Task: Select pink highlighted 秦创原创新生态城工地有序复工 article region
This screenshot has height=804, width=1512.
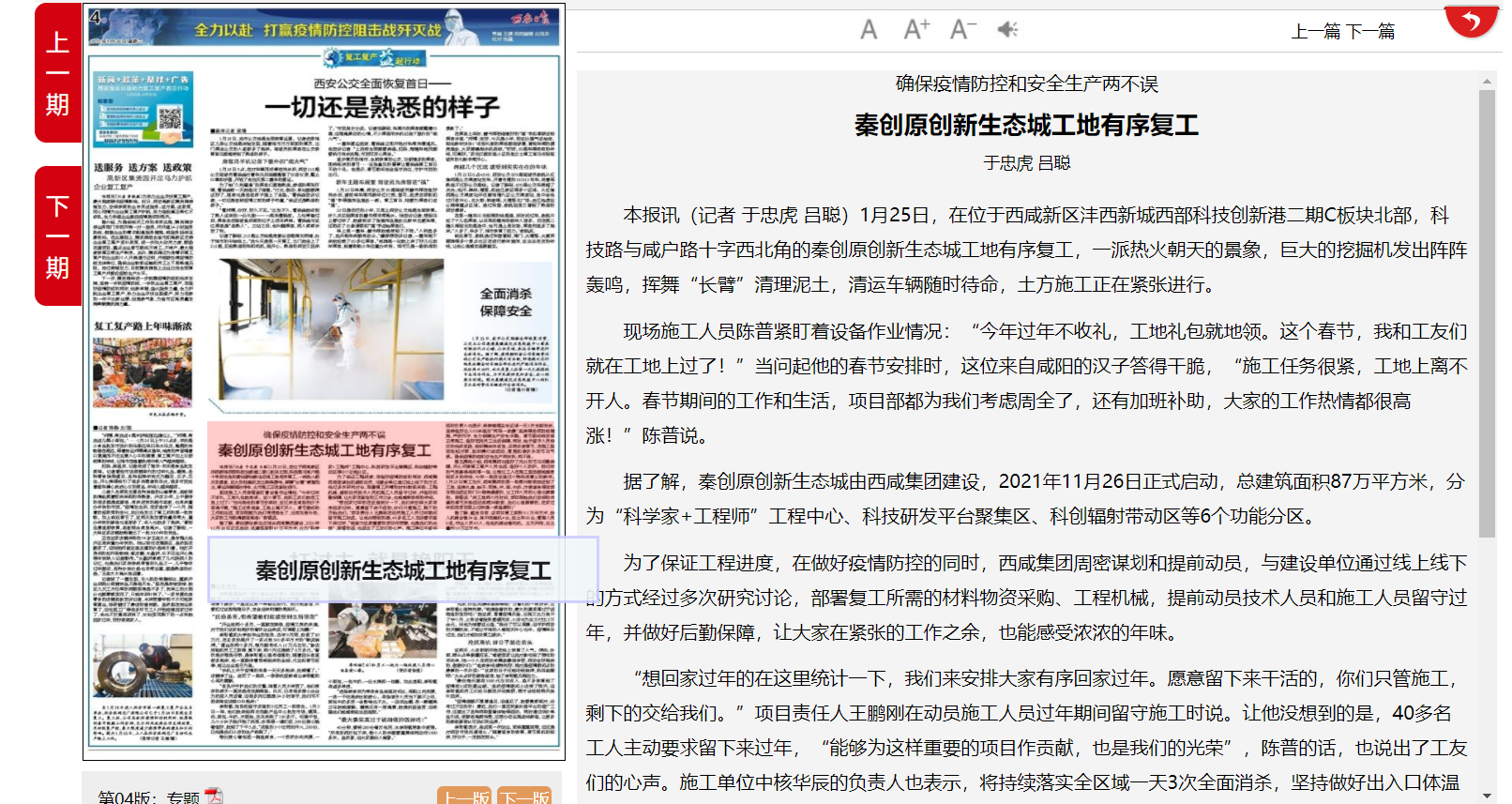Action: [x=381, y=476]
